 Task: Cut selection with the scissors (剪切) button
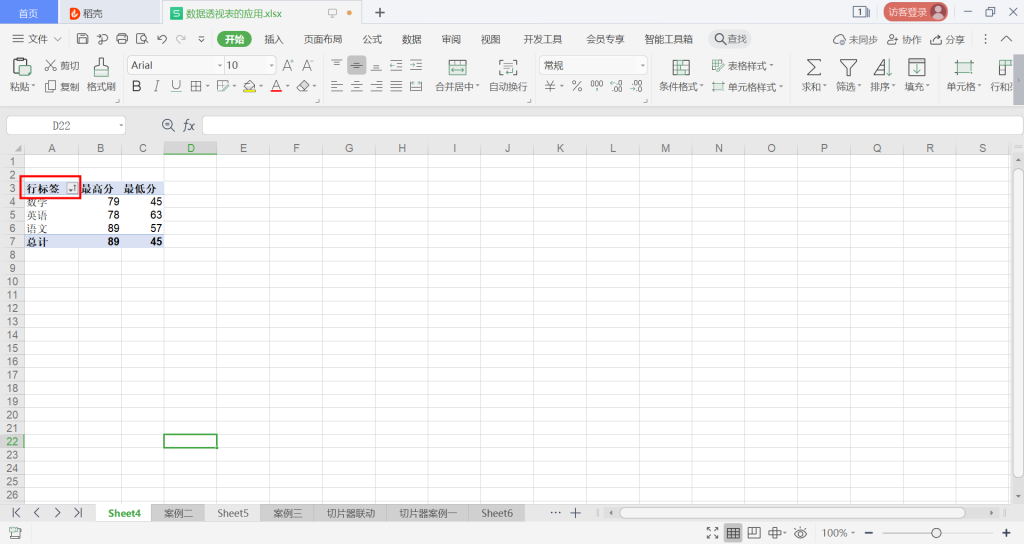point(62,65)
